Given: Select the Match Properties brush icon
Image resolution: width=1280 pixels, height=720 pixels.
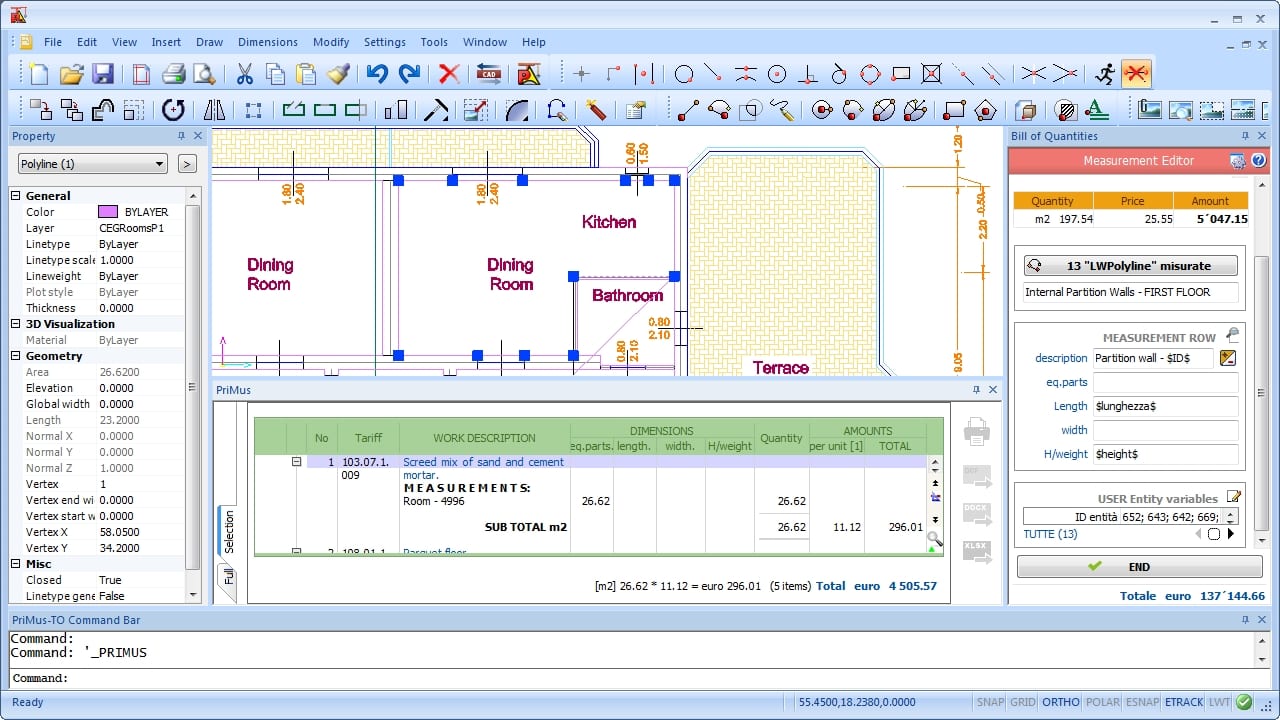Looking at the screenshot, I should (x=338, y=74).
